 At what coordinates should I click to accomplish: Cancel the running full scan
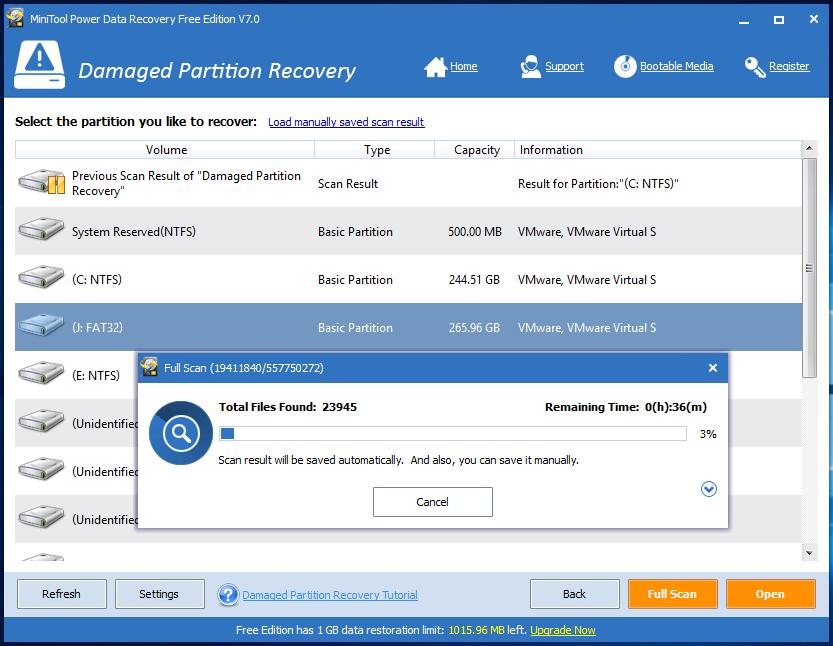tap(432, 502)
